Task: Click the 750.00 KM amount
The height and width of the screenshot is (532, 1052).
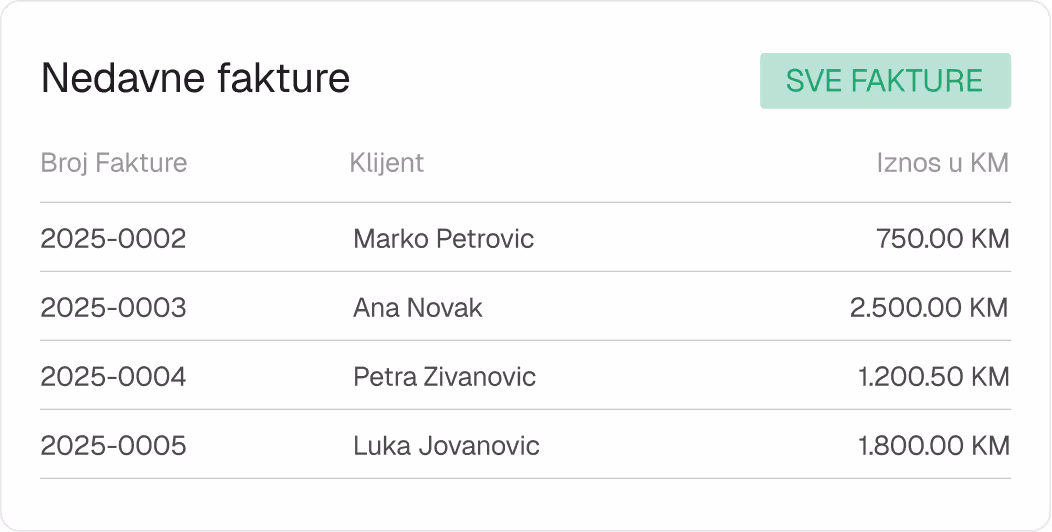Action: [942, 239]
